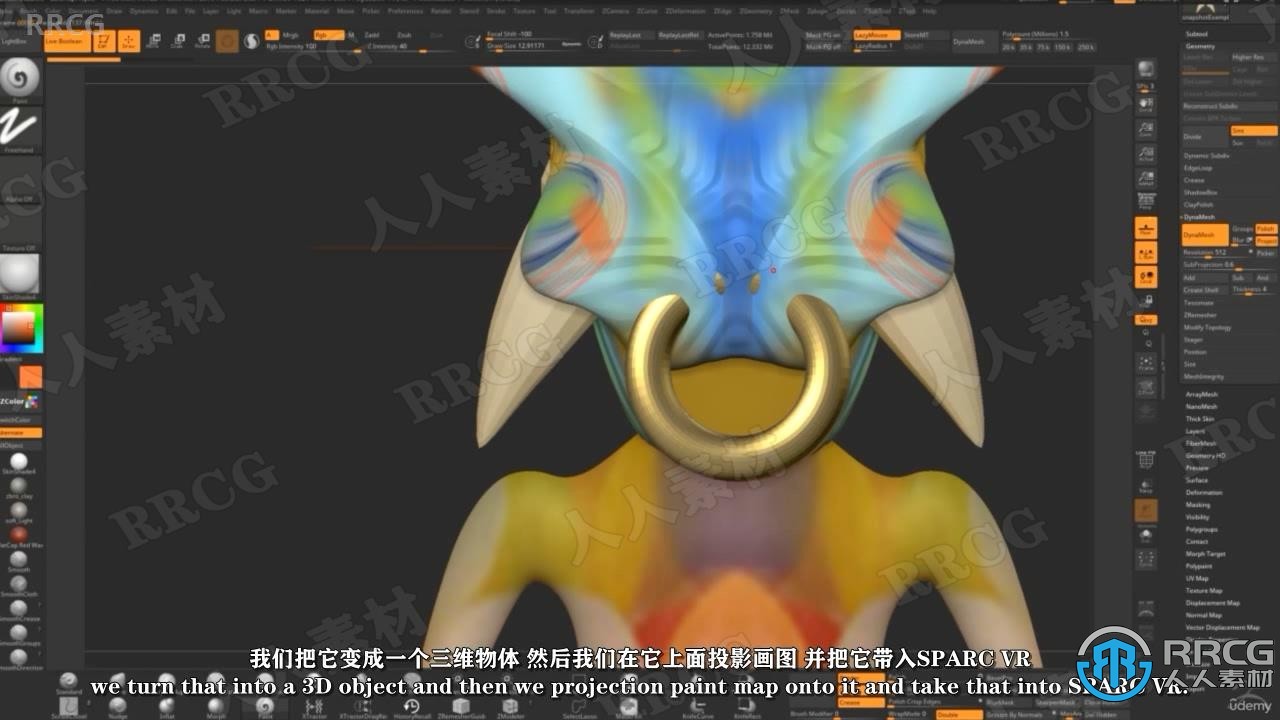
Task: Click the Transp transparency icon
Action: coord(1146,485)
